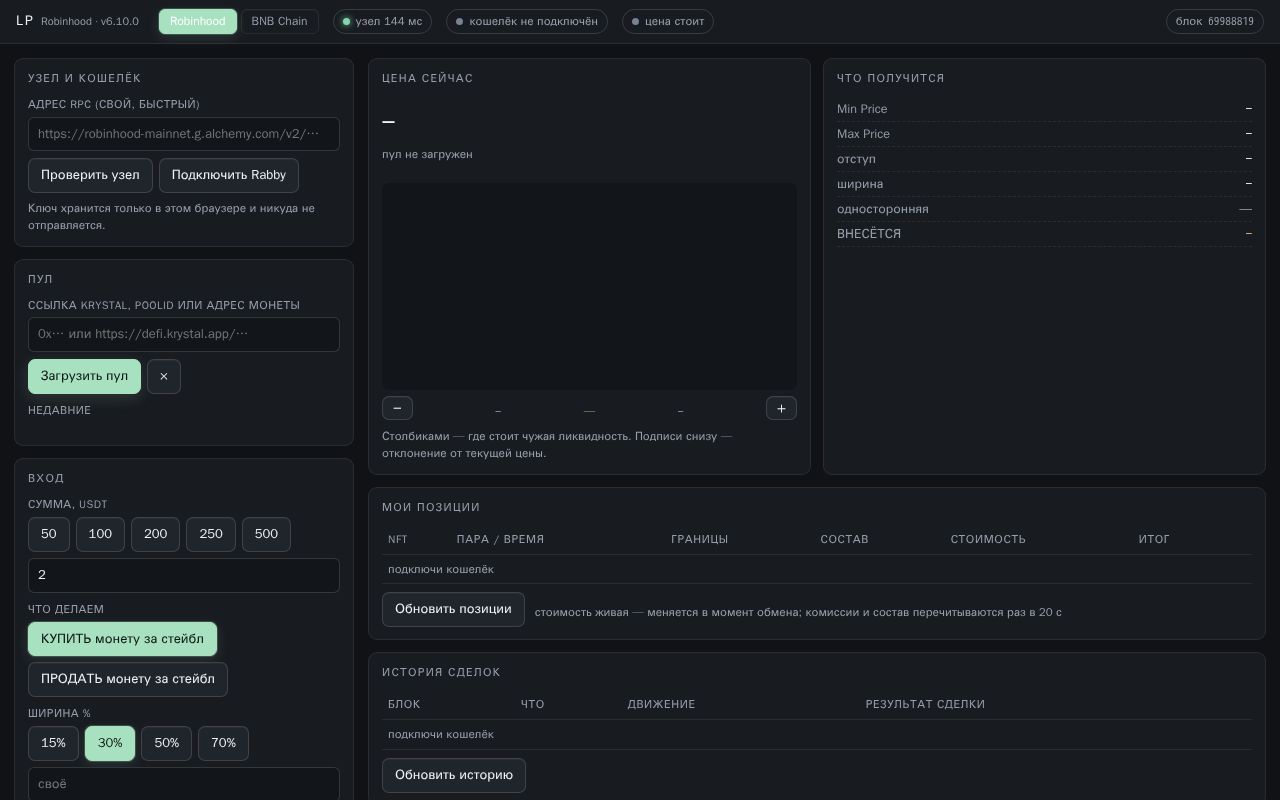Click the кошелёк не подключён status pill
The image size is (1280, 800).
click(x=527, y=21)
